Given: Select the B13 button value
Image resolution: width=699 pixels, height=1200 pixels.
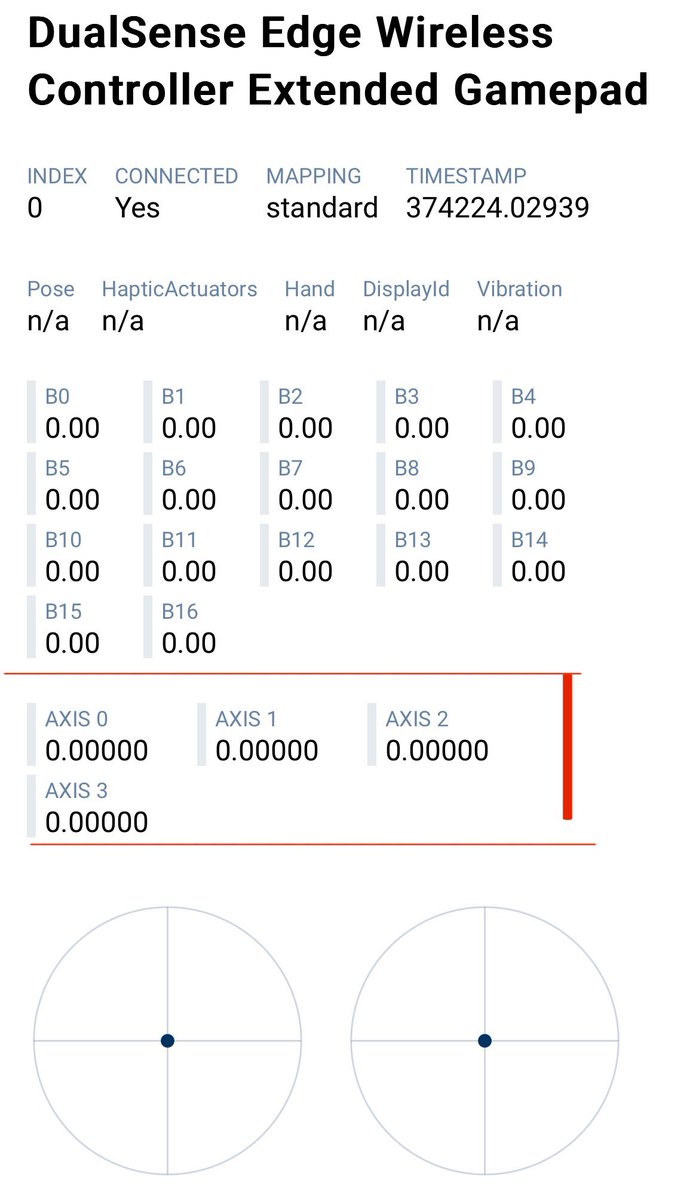Looking at the screenshot, I should point(422,572).
